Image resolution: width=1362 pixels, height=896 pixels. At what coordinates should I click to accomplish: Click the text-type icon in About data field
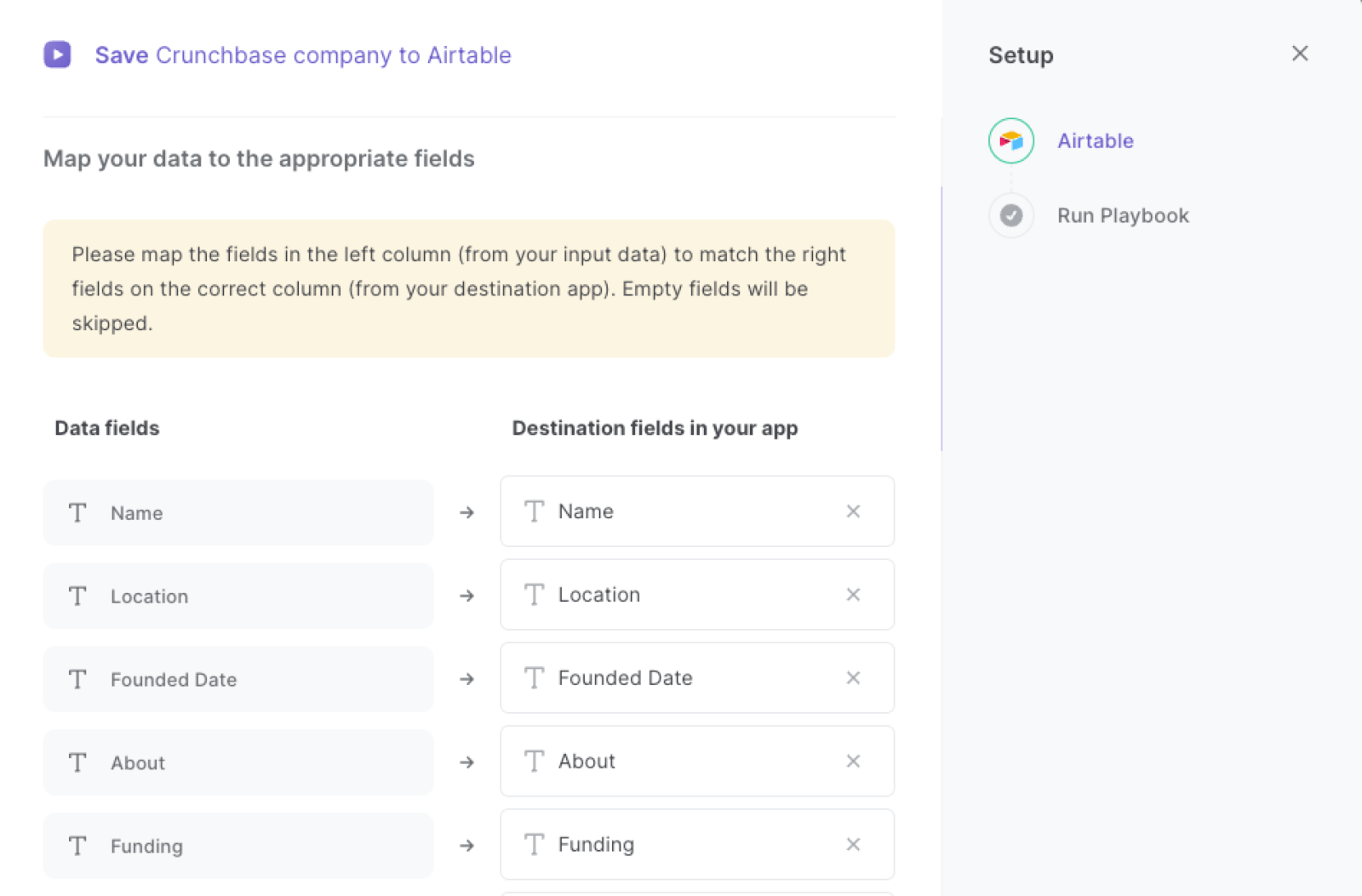tap(77, 762)
